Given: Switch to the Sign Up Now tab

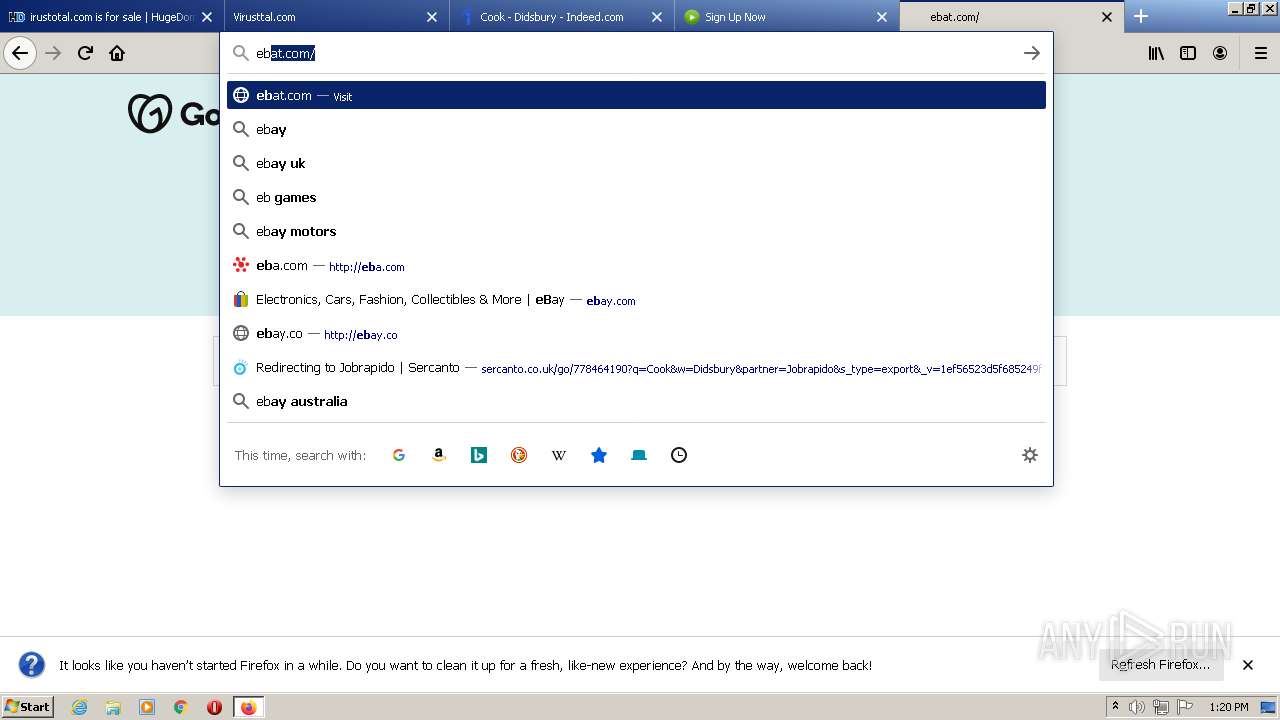Looking at the screenshot, I should click(x=785, y=17).
